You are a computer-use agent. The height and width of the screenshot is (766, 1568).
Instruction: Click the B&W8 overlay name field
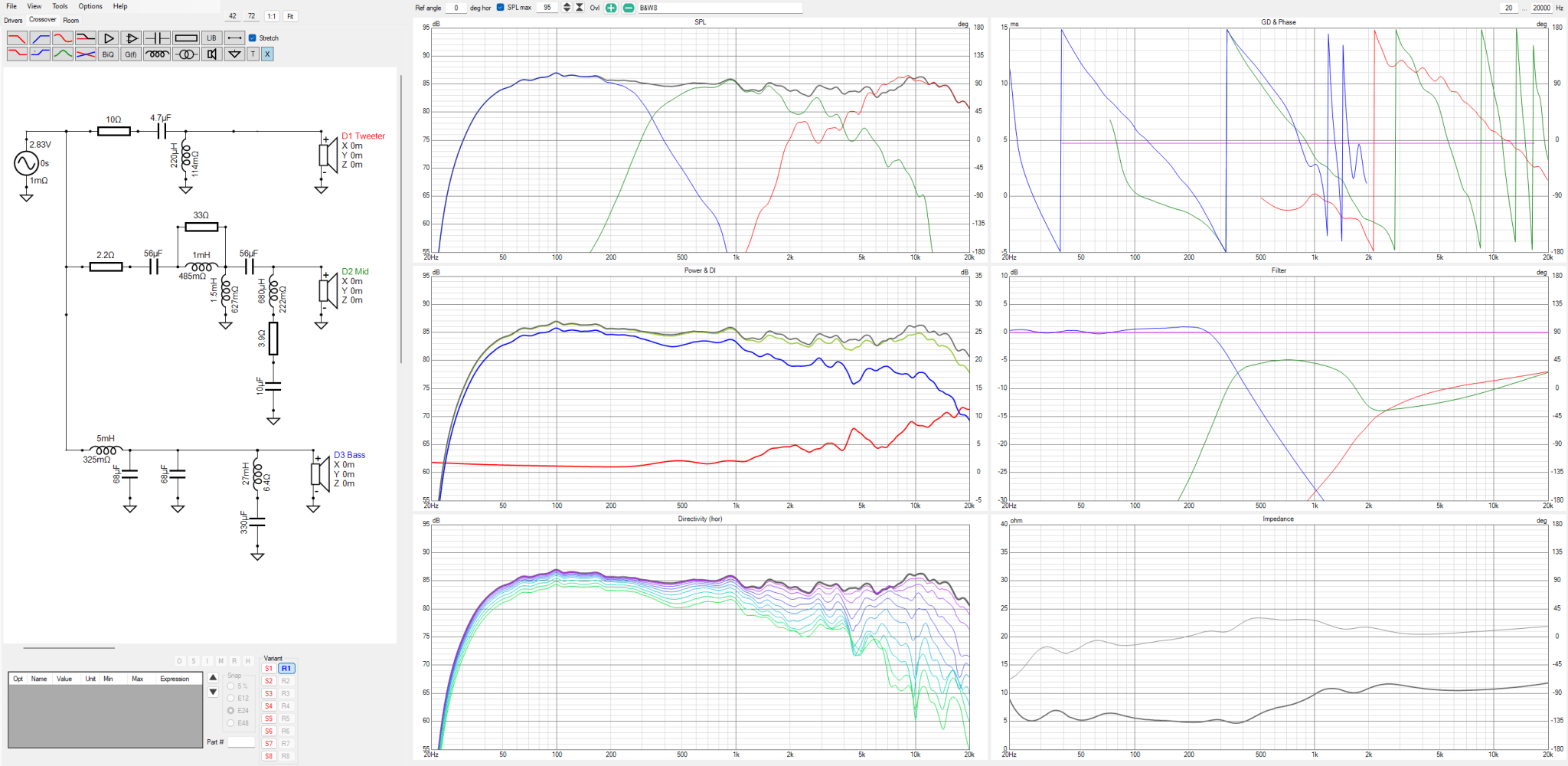pos(720,8)
